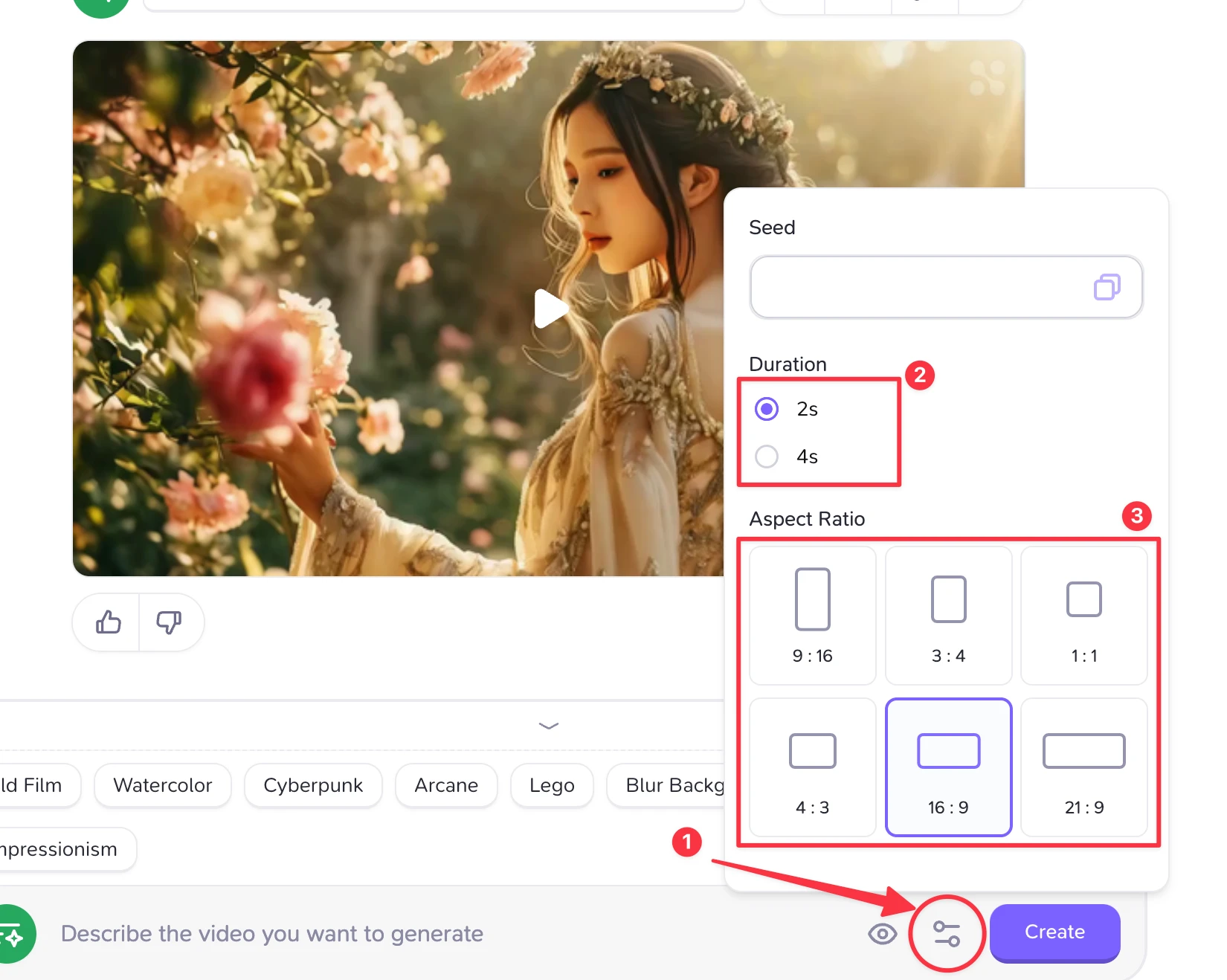Choose the 9:16 aspect ratio
Image resolution: width=1227 pixels, height=980 pixels.
coord(812,616)
